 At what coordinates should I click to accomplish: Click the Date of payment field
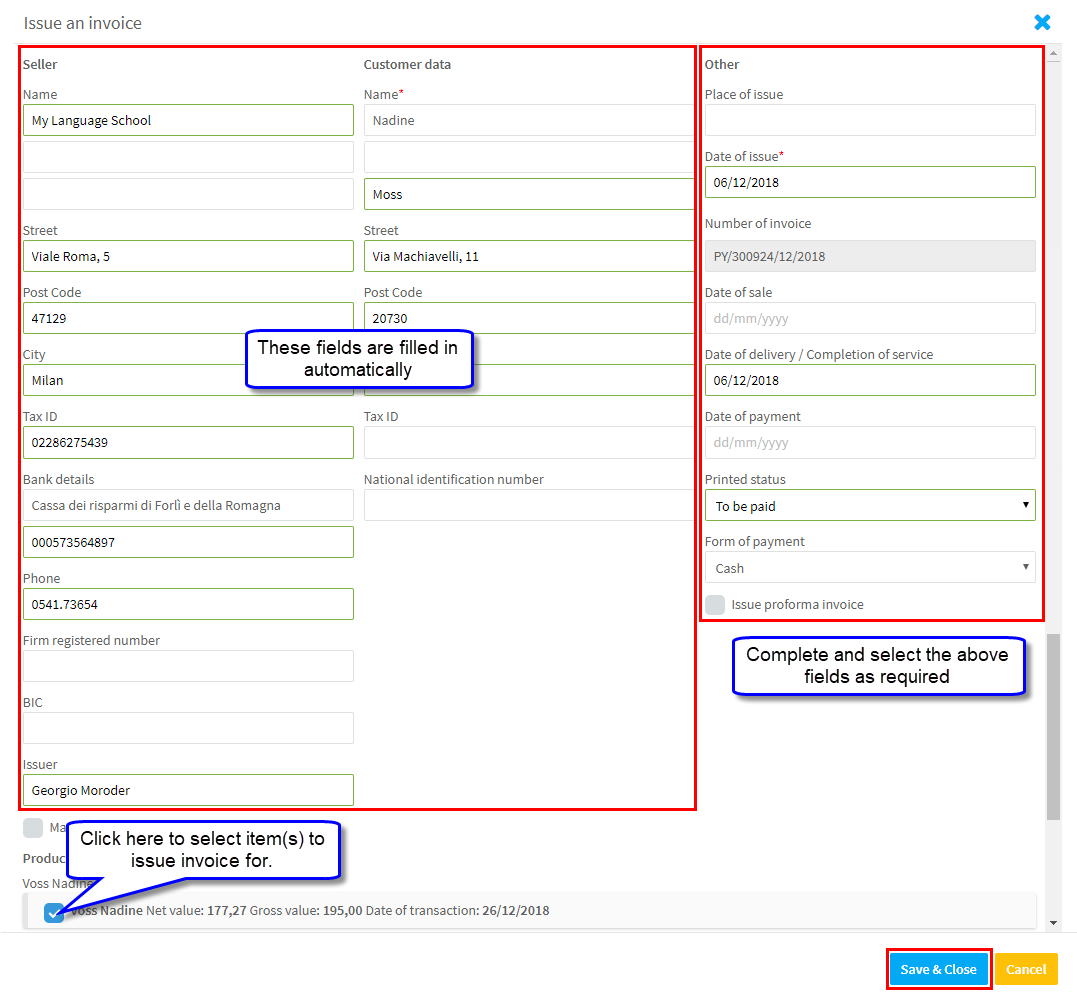point(869,443)
